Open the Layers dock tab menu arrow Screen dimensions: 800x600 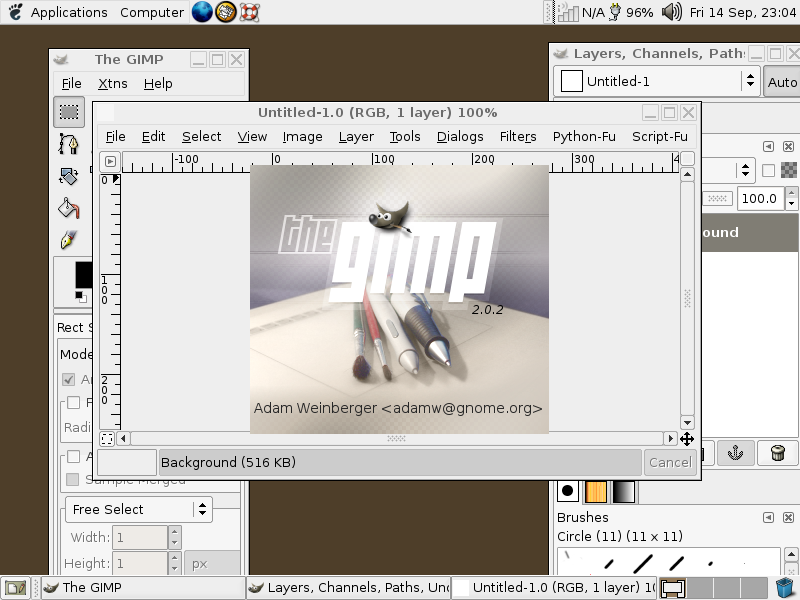pyautogui.click(x=768, y=146)
